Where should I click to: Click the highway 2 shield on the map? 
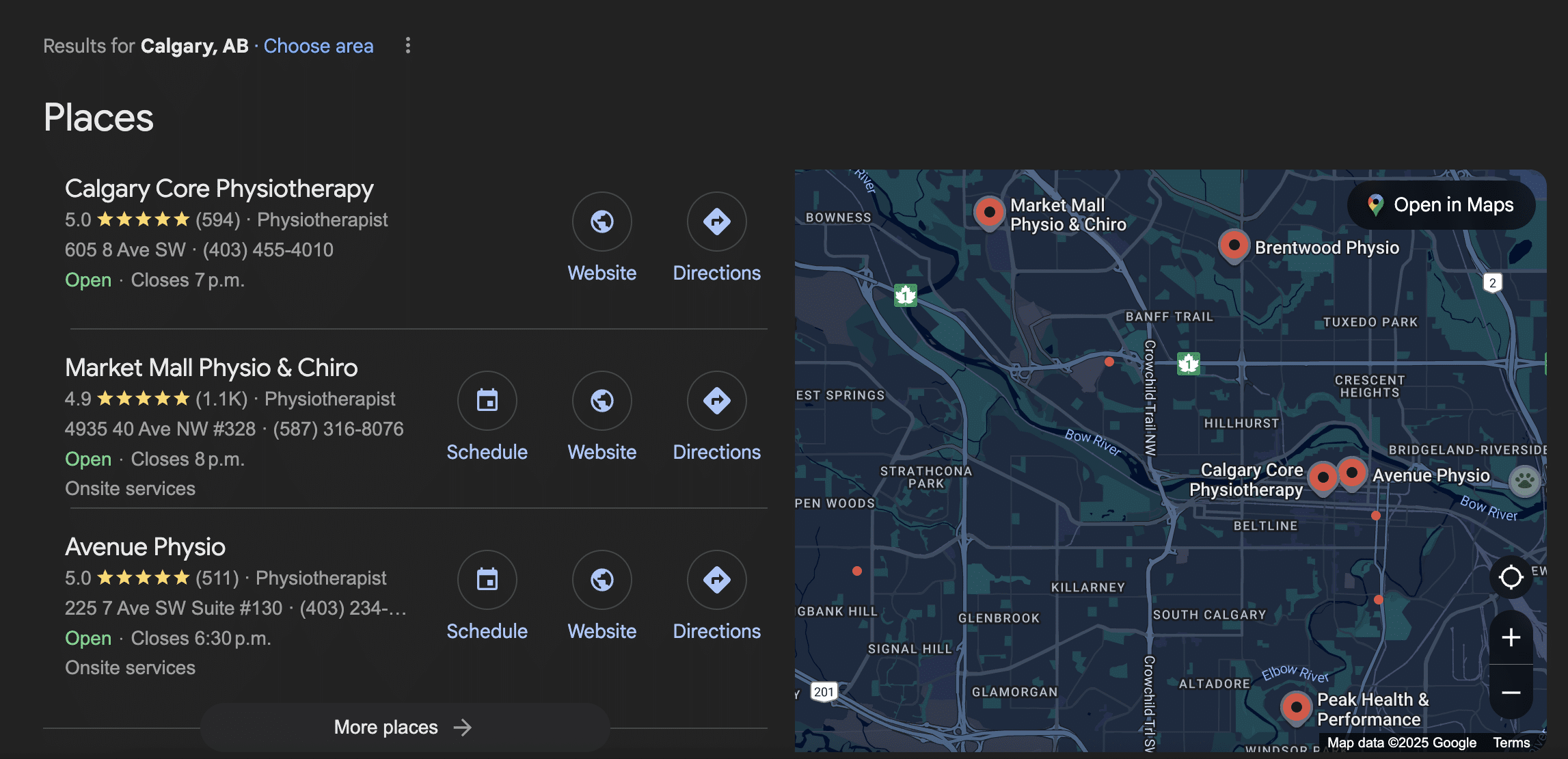pyautogui.click(x=1493, y=283)
